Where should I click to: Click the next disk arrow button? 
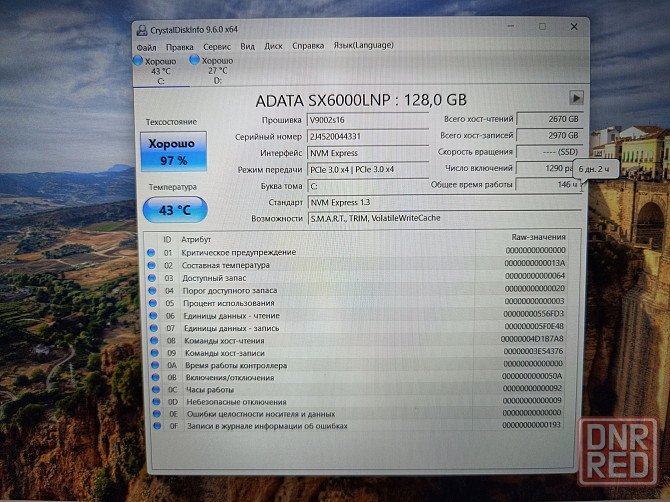[576, 97]
